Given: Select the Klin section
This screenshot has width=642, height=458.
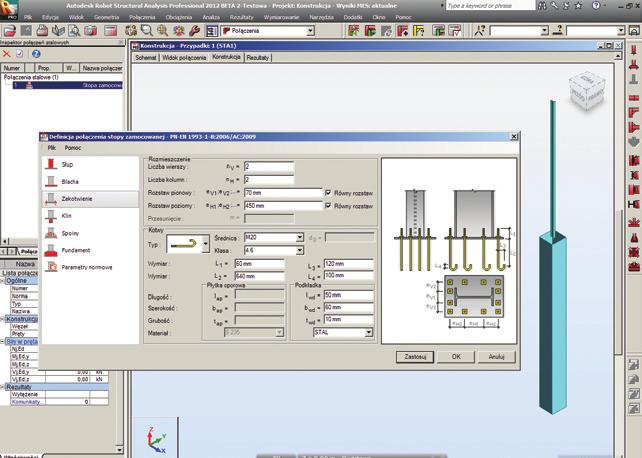Looking at the screenshot, I should click(90, 216).
